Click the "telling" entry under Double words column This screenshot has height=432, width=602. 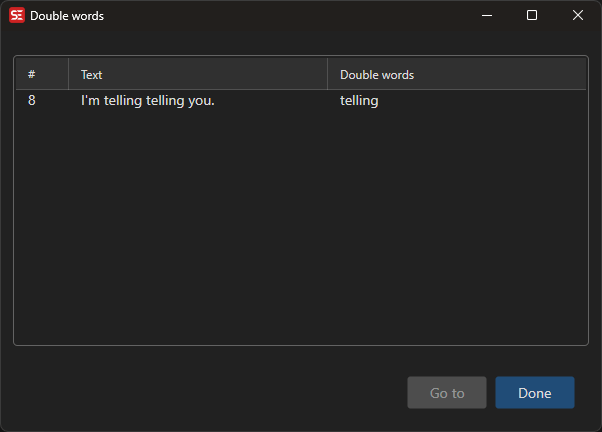point(359,101)
